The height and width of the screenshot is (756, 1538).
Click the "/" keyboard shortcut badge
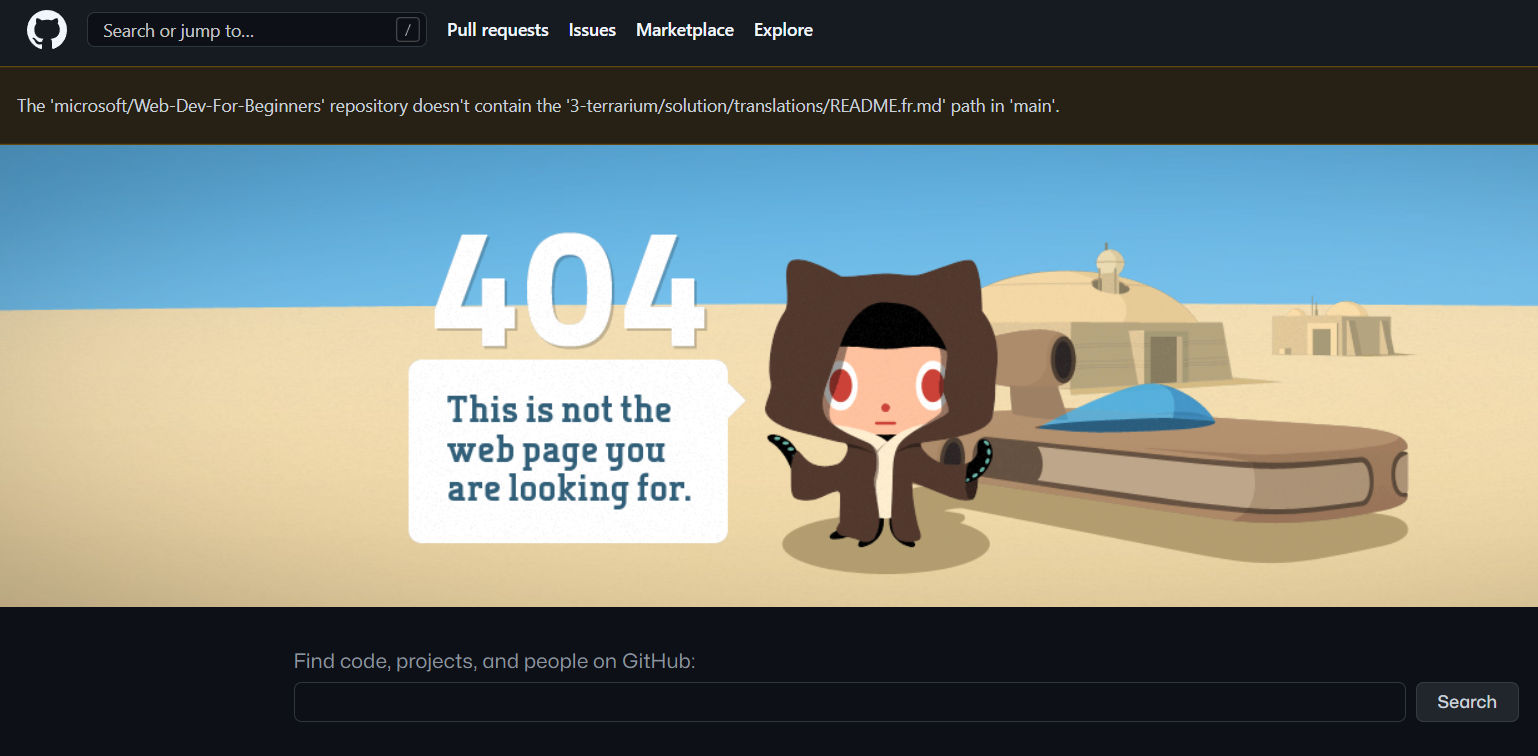(x=406, y=30)
